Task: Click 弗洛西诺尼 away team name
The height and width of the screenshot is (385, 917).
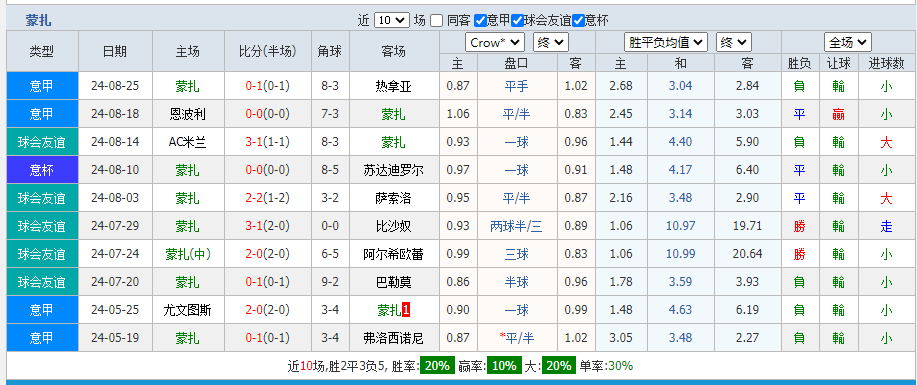Action: [x=394, y=338]
